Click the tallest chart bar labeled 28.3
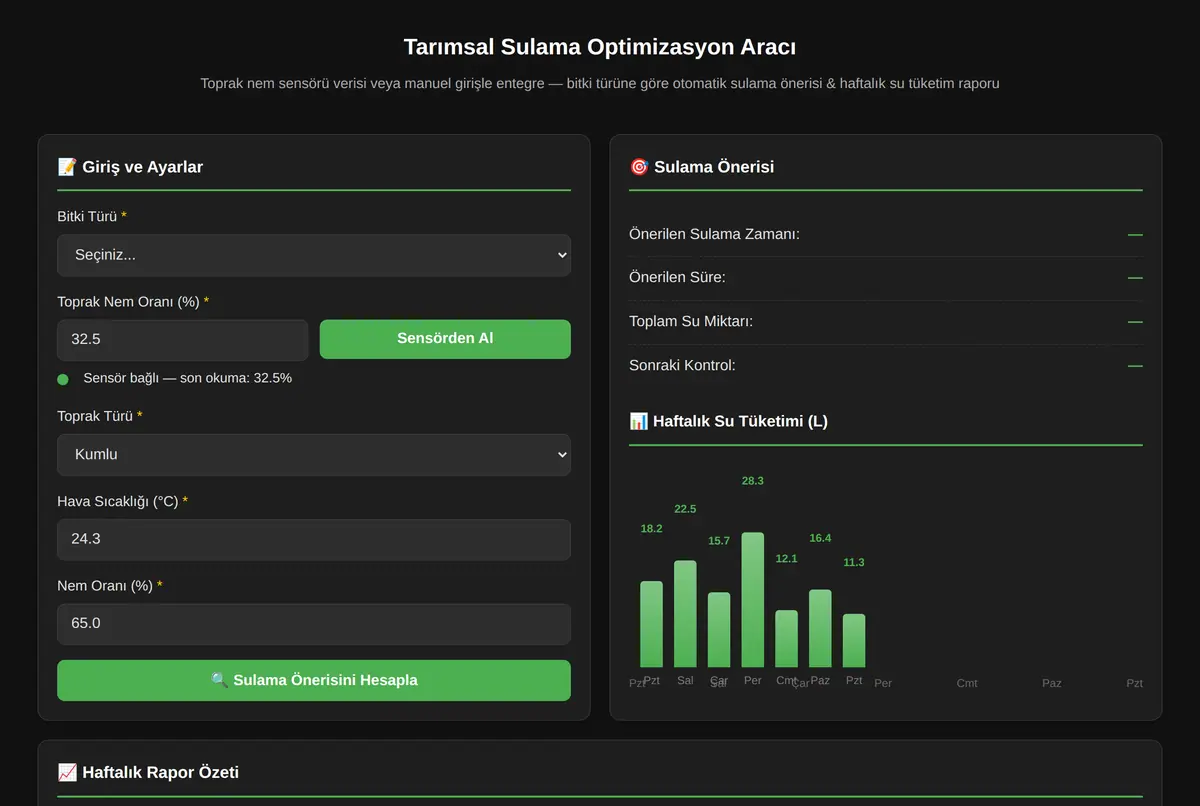 pyautogui.click(x=753, y=600)
